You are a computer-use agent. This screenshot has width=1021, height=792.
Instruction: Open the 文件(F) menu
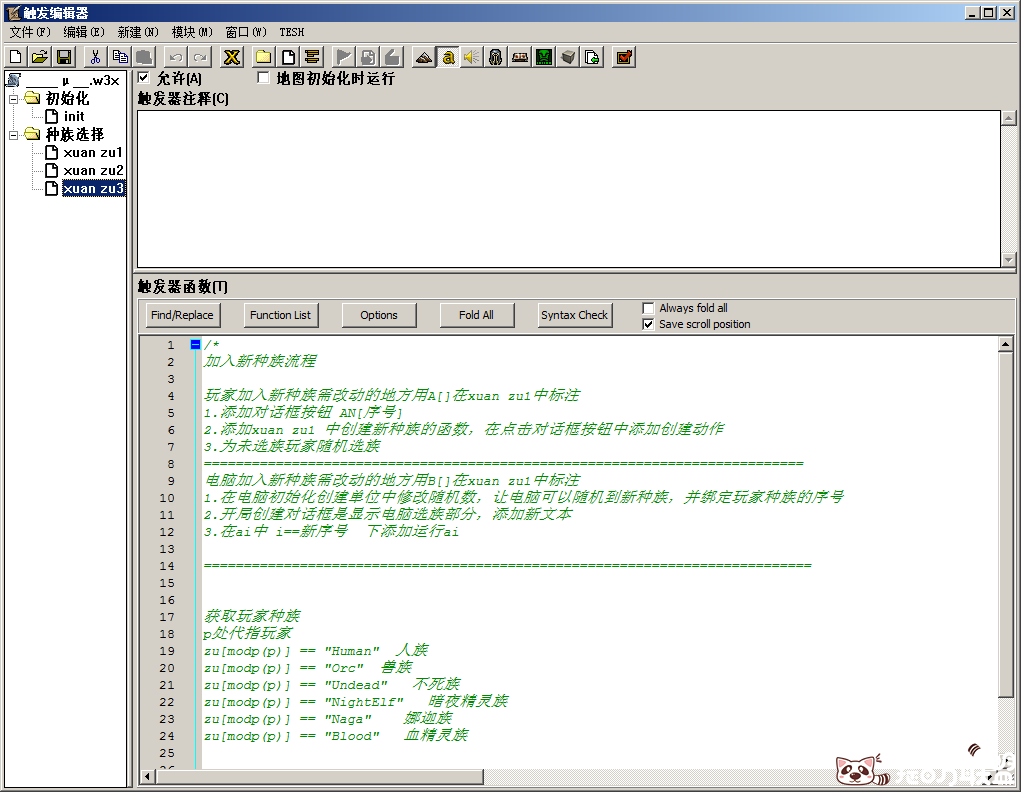point(25,32)
